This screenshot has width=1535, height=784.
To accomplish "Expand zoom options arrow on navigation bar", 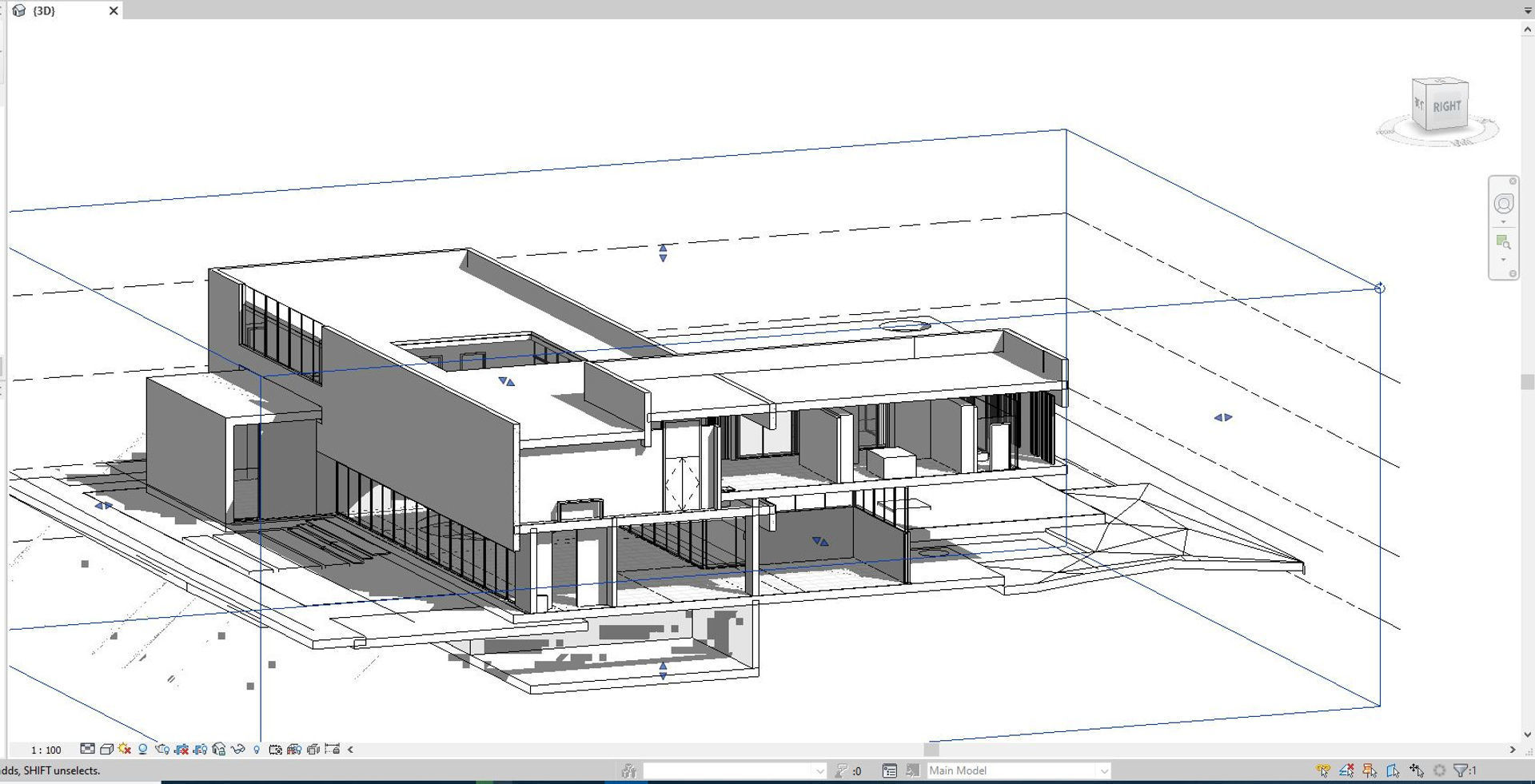I will 1504,260.
